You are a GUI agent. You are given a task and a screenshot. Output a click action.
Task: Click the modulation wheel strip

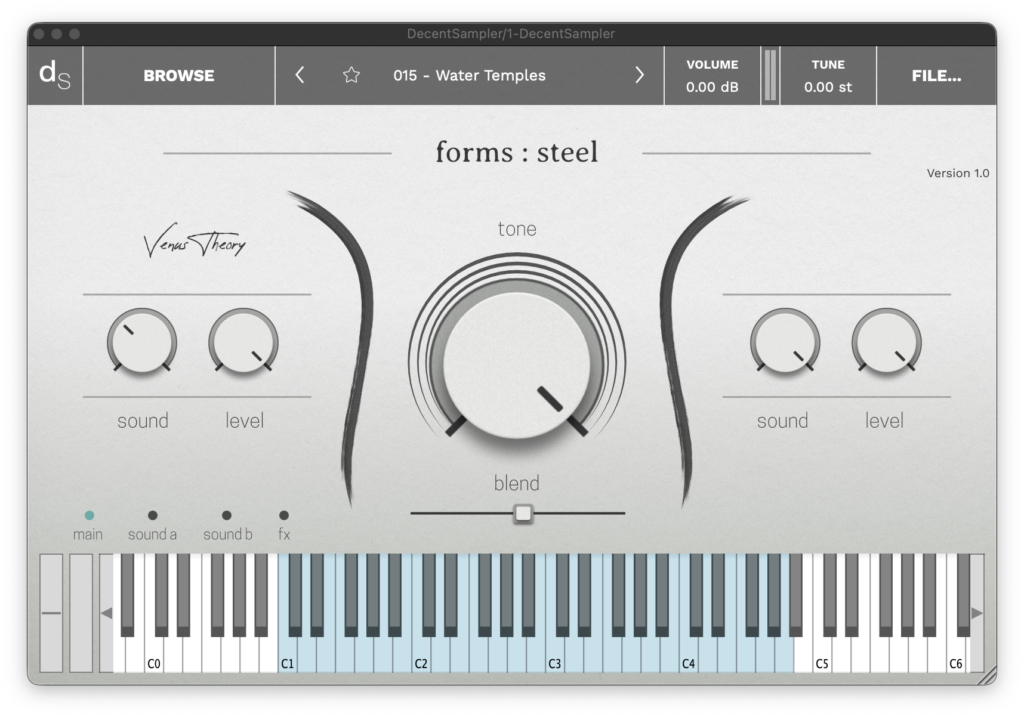81,613
